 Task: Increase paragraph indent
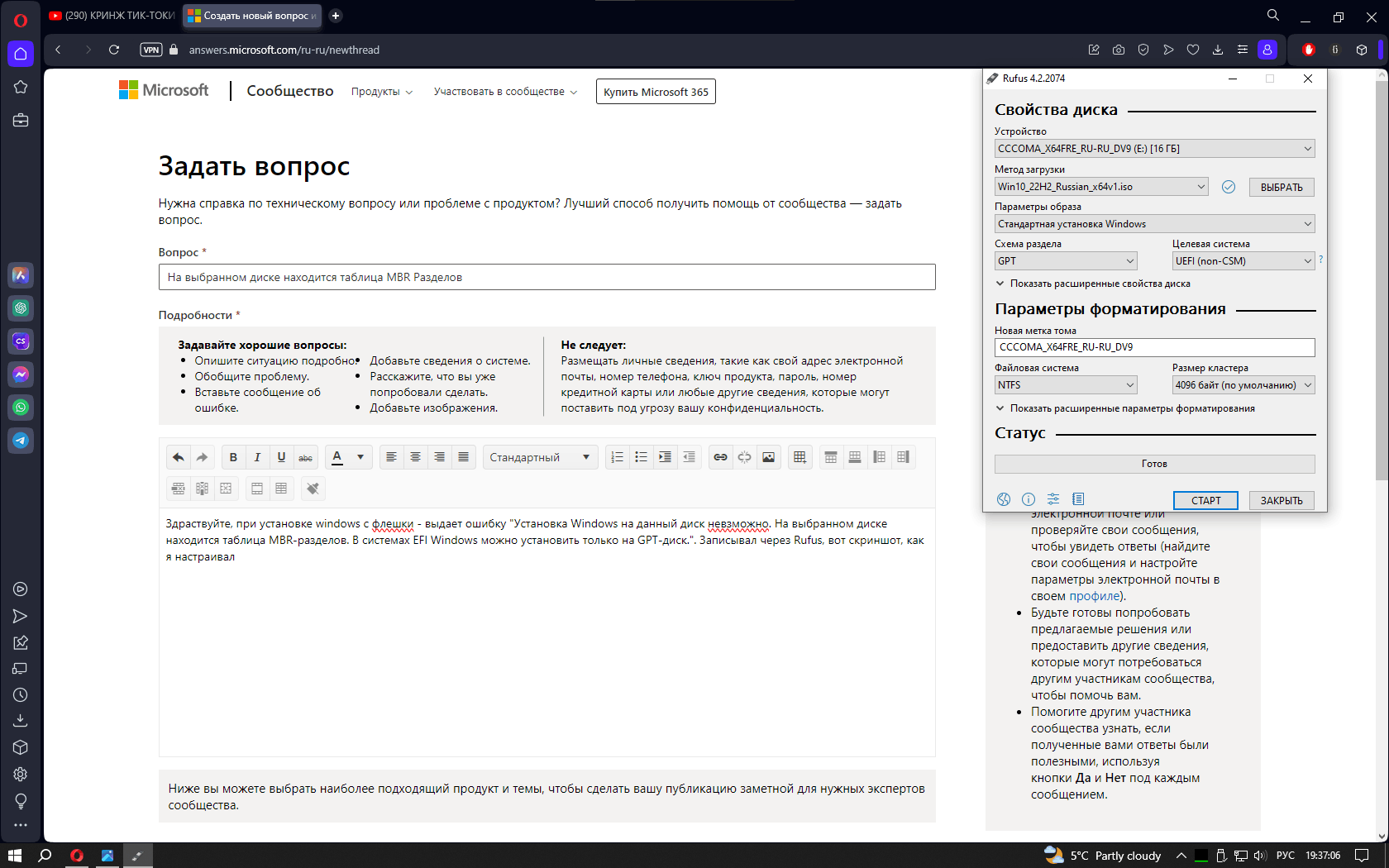tap(666, 457)
